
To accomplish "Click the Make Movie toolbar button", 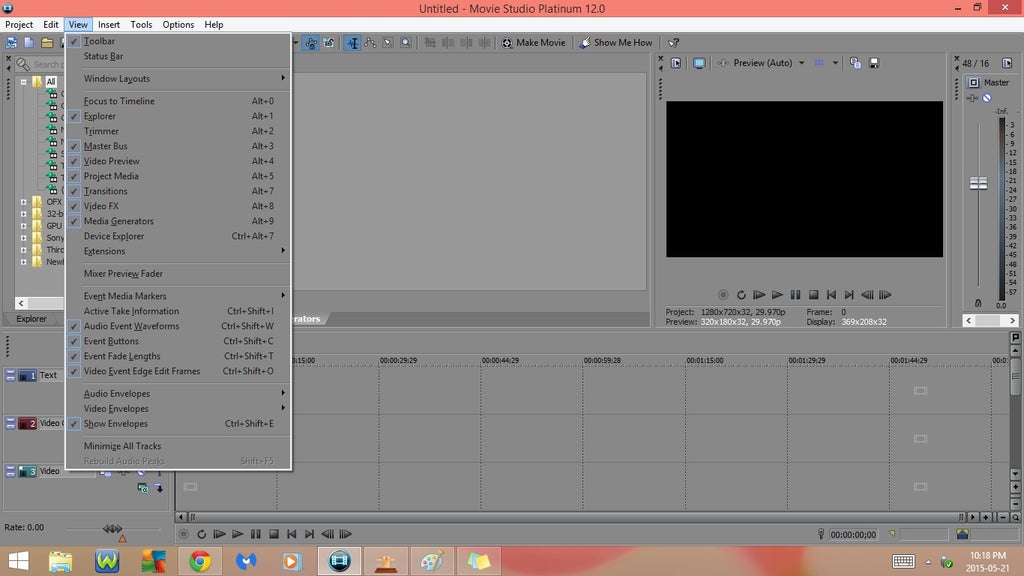I will coord(533,43).
